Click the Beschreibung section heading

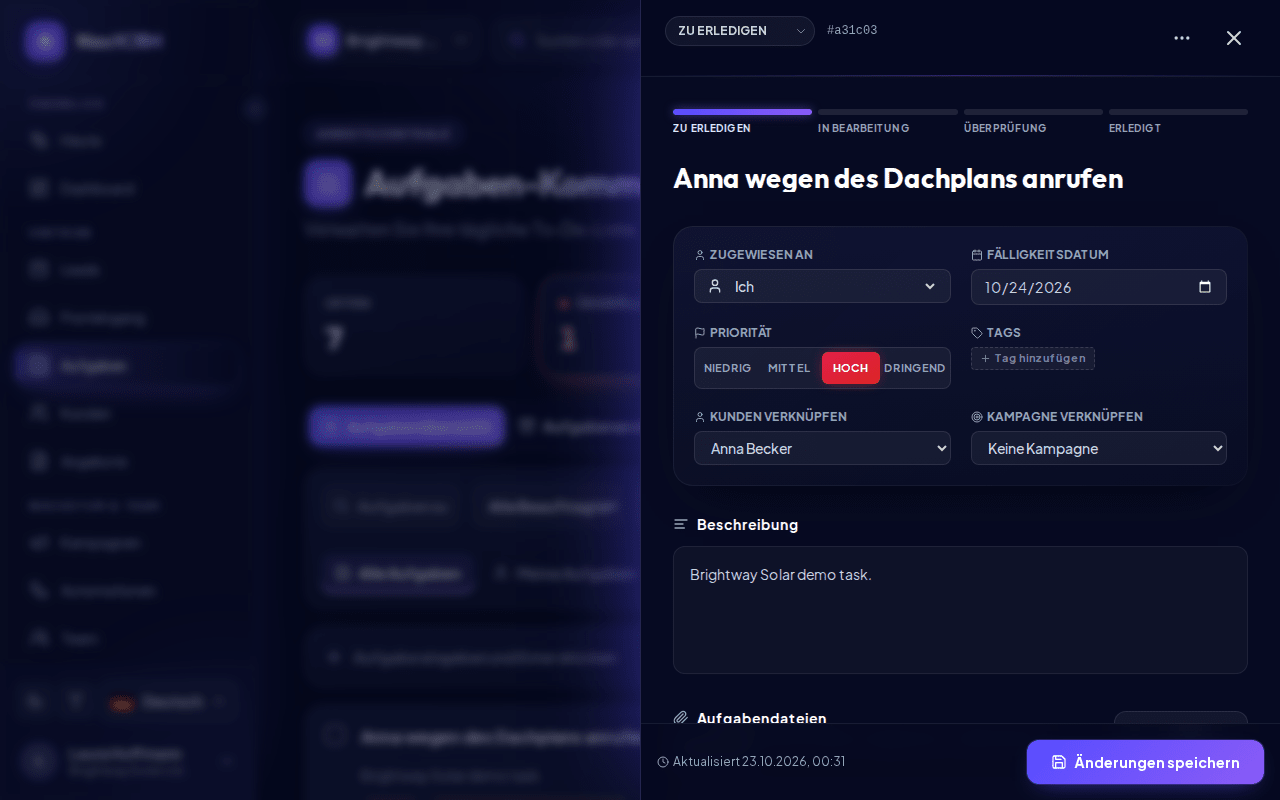pos(747,524)
